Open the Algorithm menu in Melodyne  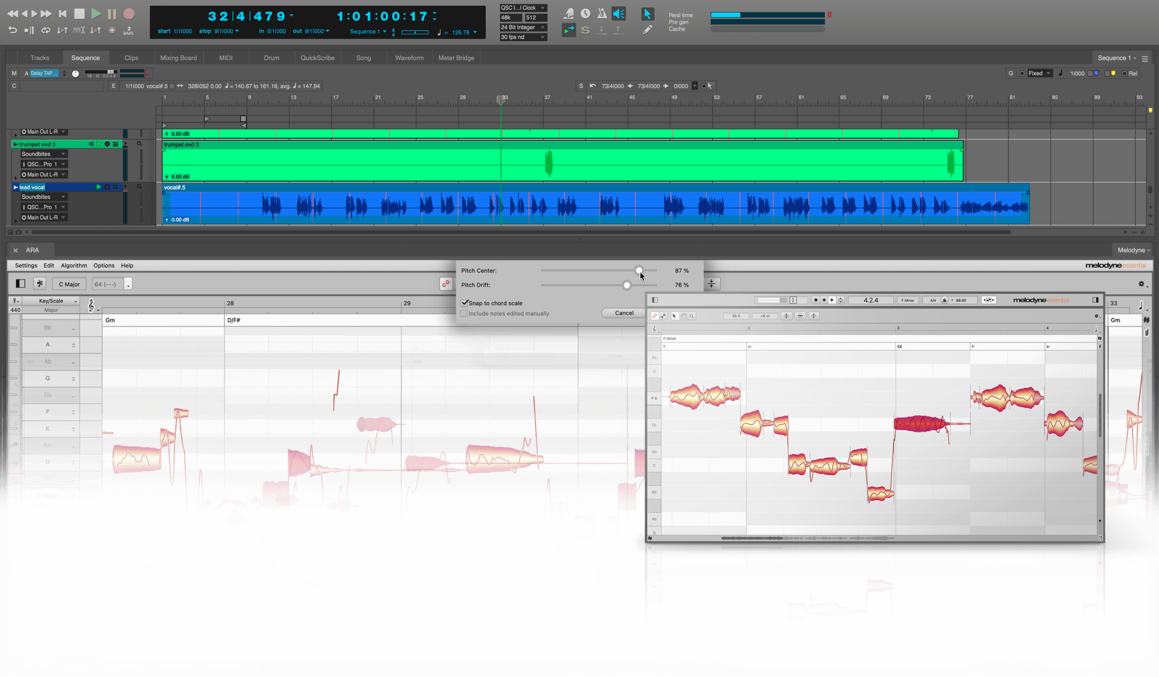(x=74, y=266)
